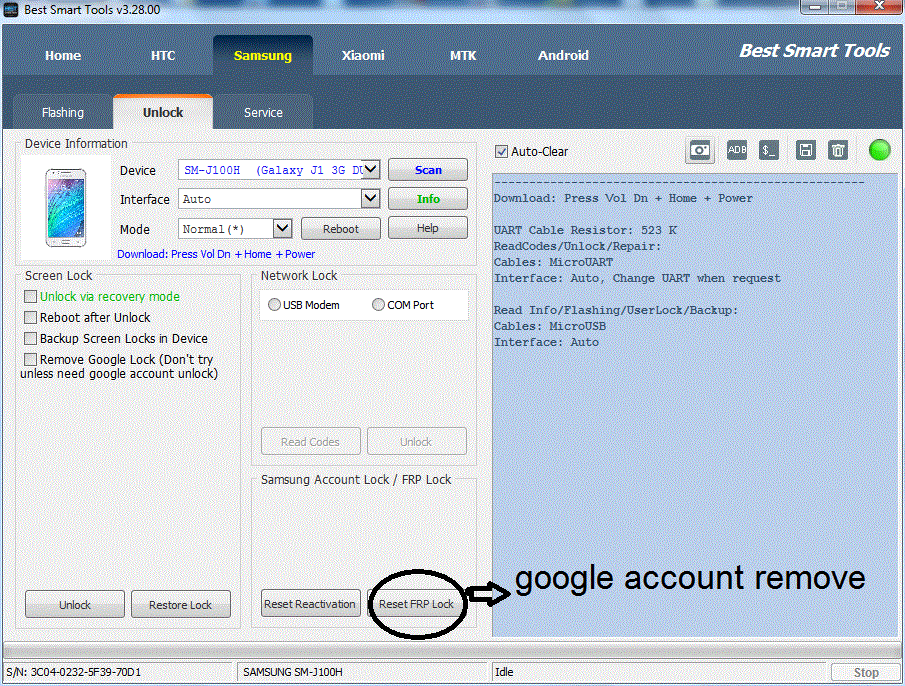Click the Stop button
This screenshot has height=686, width=905.
coord(866,672)
